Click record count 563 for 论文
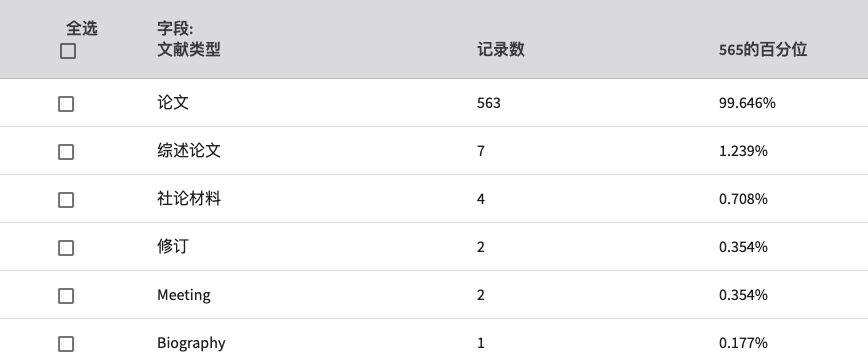868x364 pixels. 489,103
